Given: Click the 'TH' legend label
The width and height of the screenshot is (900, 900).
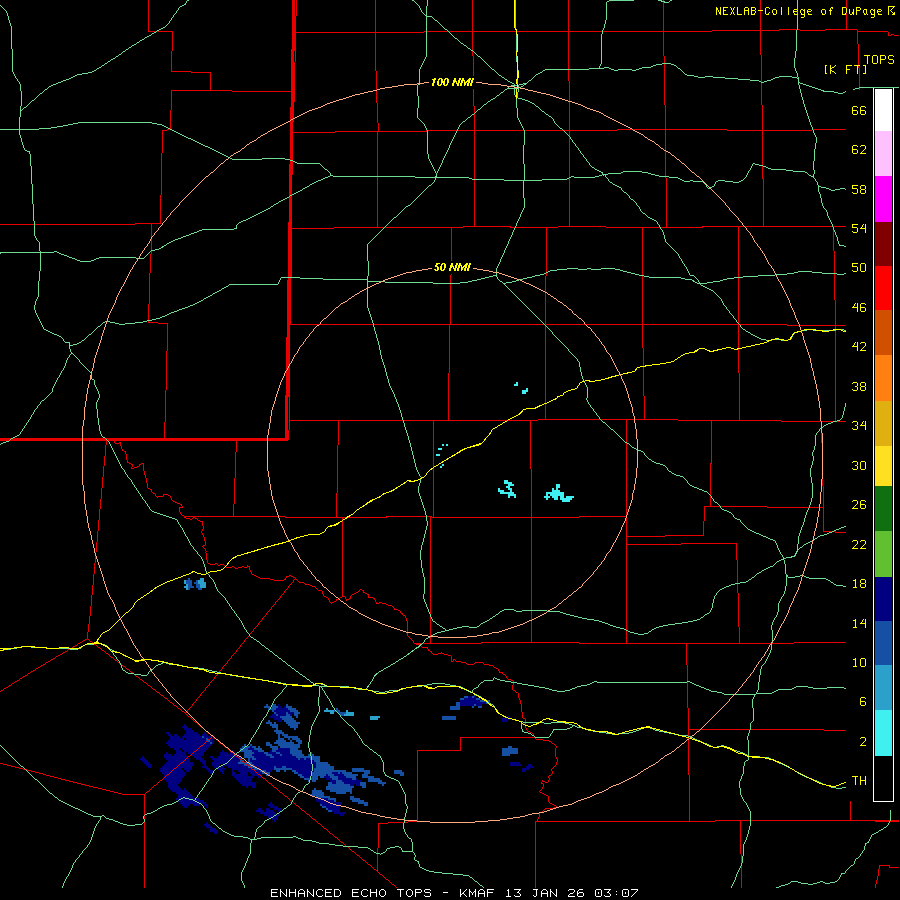Looking at the screenshot, I should 859,780.
